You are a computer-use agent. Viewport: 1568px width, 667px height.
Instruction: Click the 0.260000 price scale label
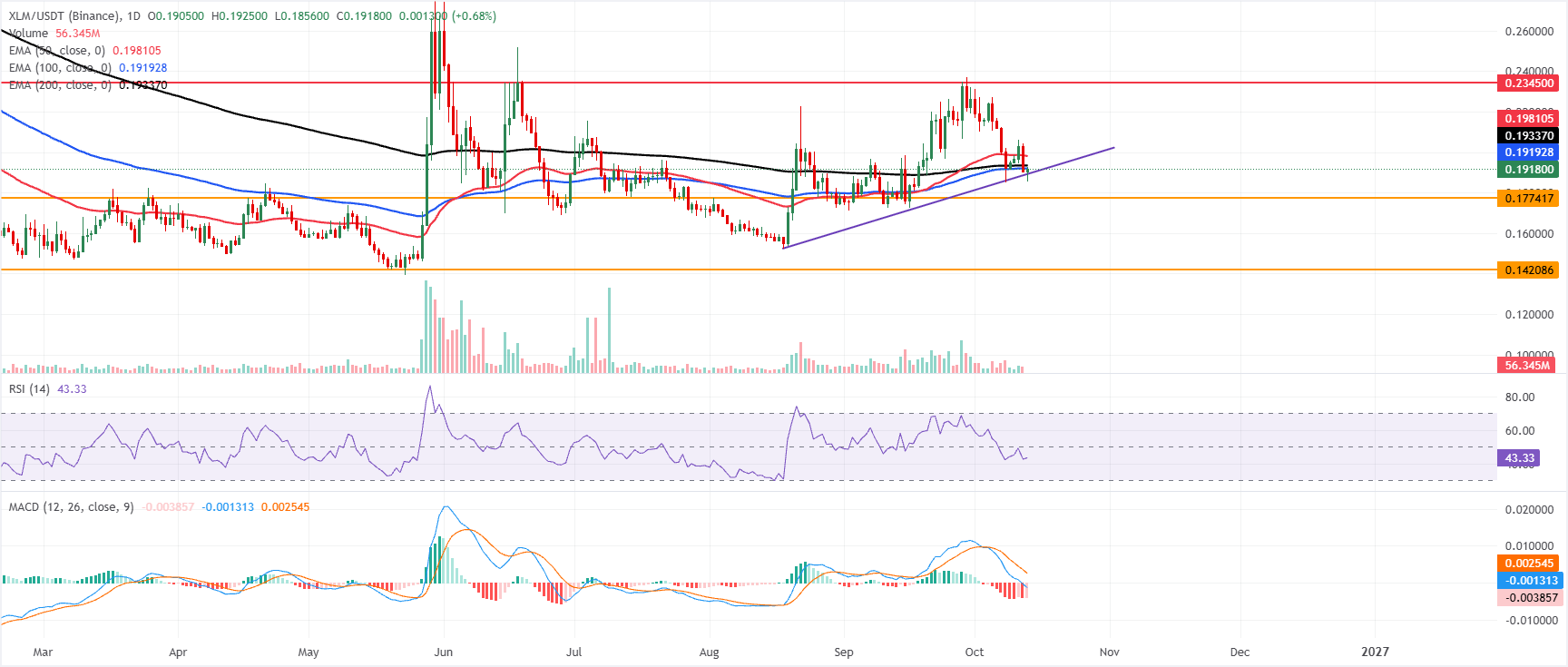tap(1529, 32)
